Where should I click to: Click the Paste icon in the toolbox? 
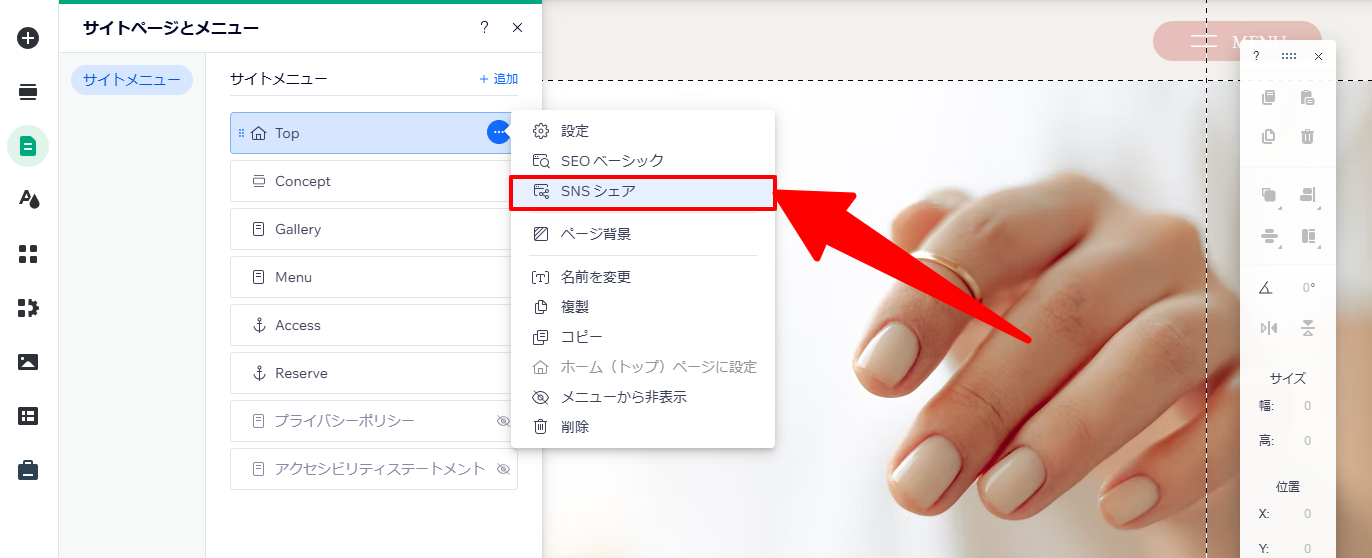[1307, 98]
